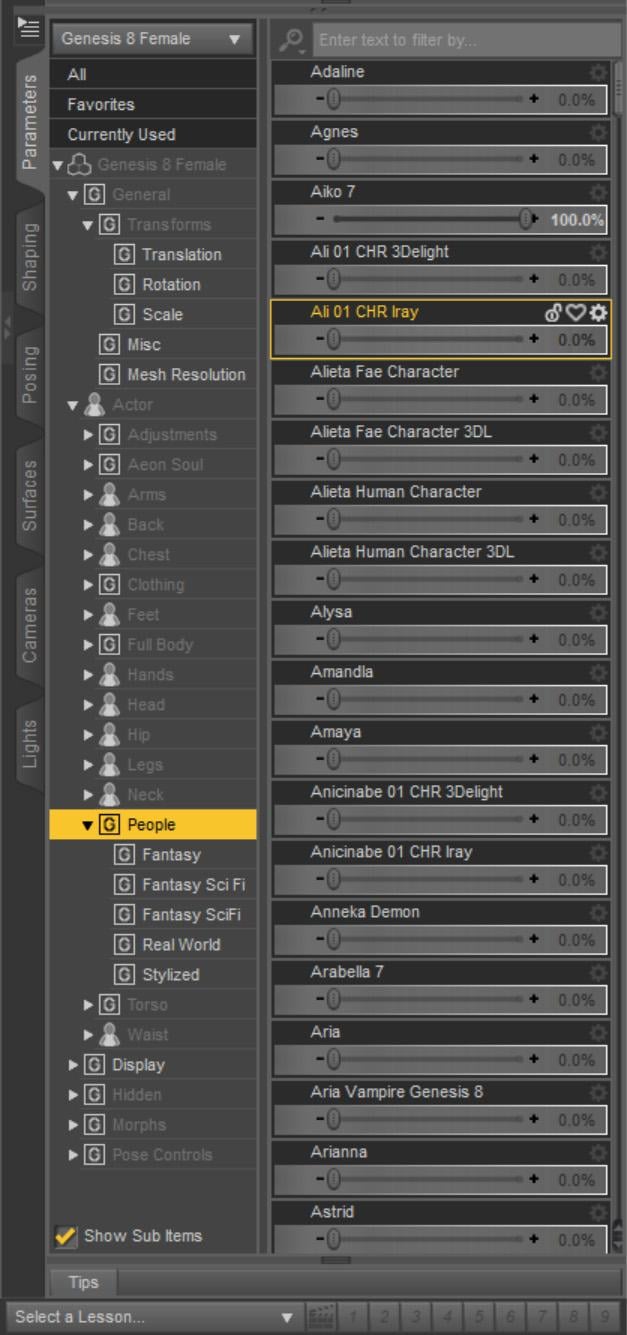Click link icon on Ali 01 CHR Iray
This screenshot has height=1335, width=627.
(554, 313)
